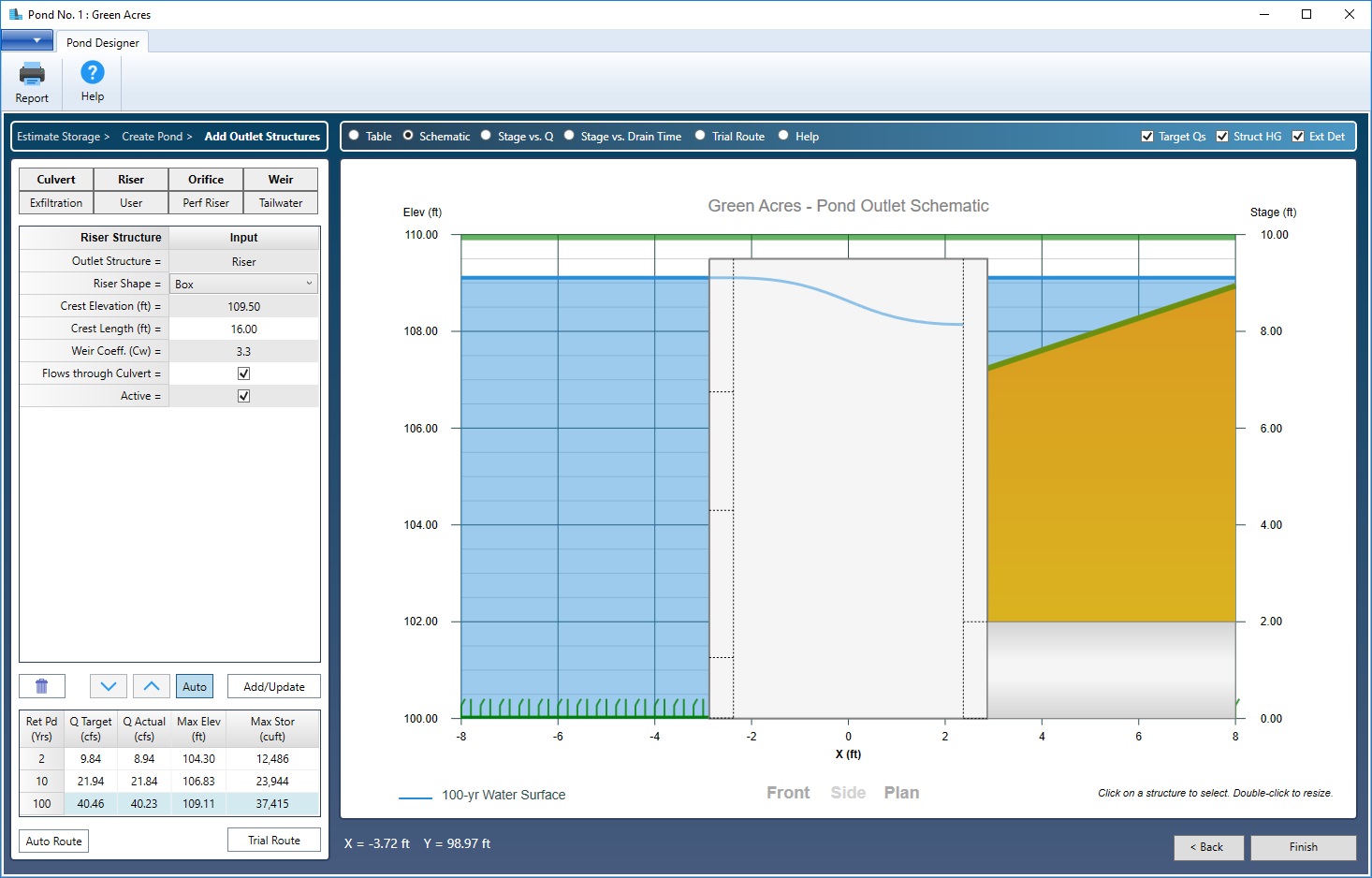Switch to the Pond Designer tab
This screenshot has height=878, width=1372.
click(102, 41)
